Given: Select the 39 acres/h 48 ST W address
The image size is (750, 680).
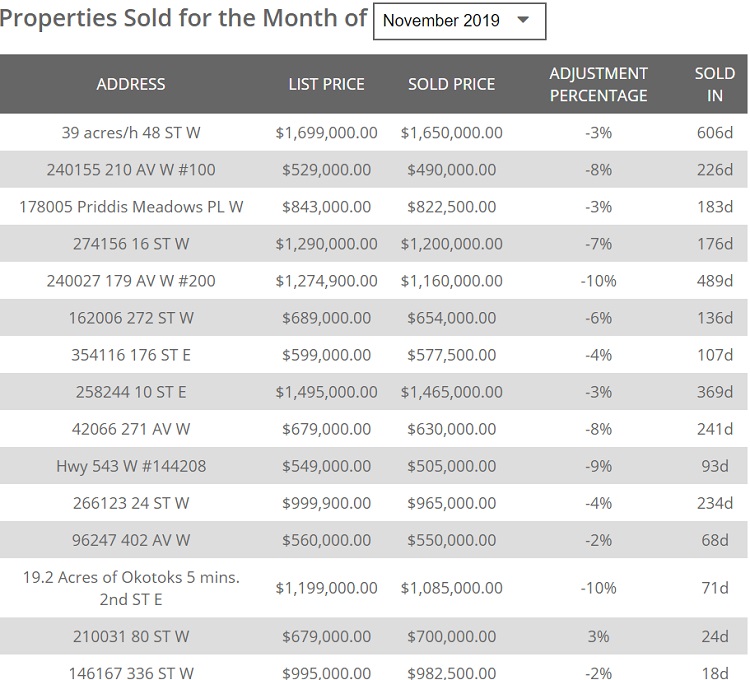Looking at the screenshot, I should coord(131,132).
